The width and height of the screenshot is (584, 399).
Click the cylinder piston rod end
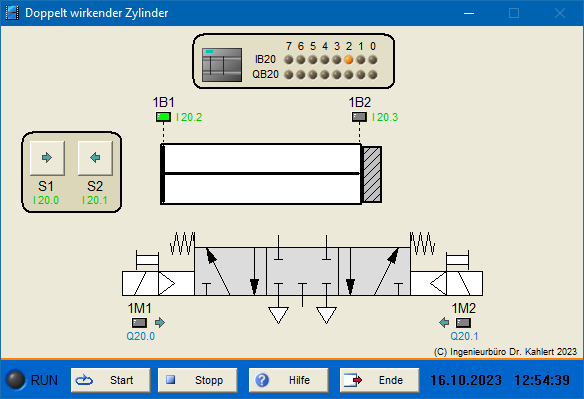[372, 174]
